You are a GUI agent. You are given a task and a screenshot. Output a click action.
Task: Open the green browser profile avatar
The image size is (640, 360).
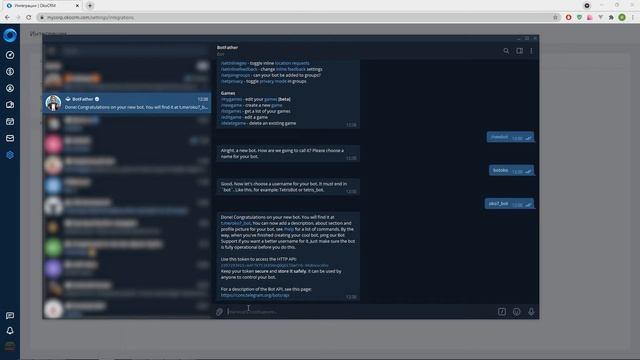click(x=622, y=17)
